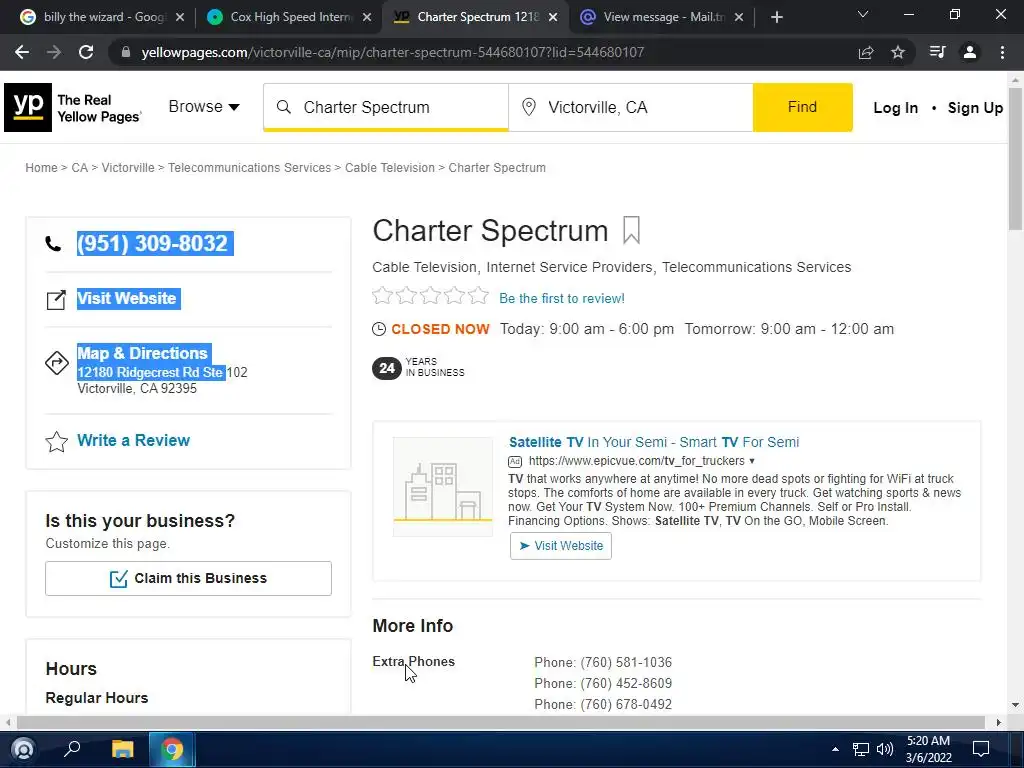Click the browser back arrow
The image size is (1024, 768).
point(22,52)
